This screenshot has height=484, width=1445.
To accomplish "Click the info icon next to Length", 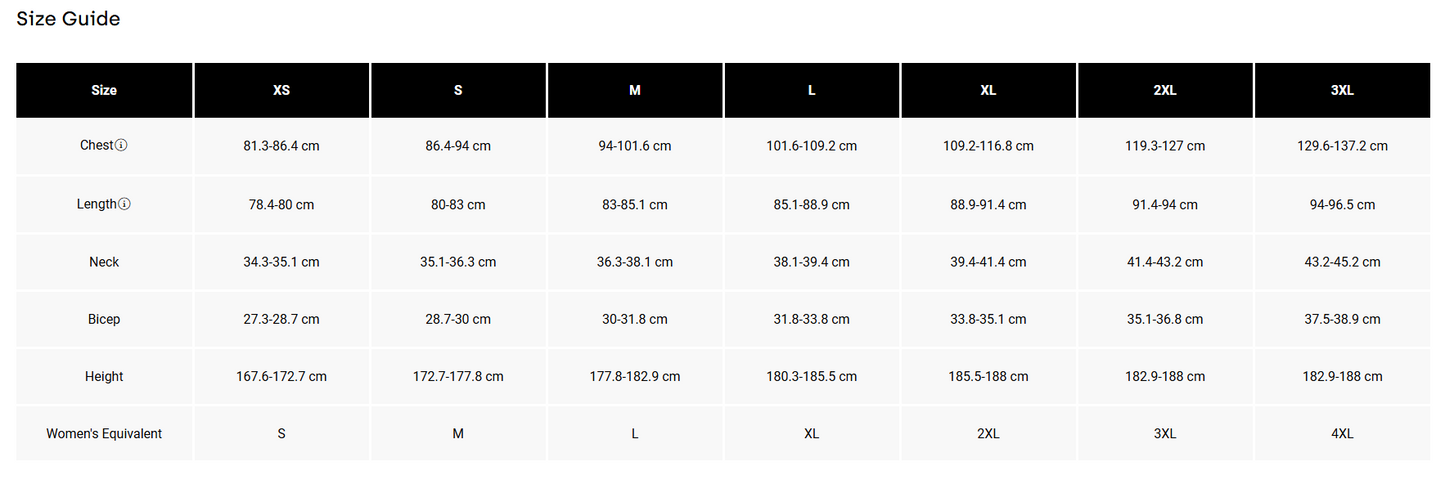I will pos(125,204).
